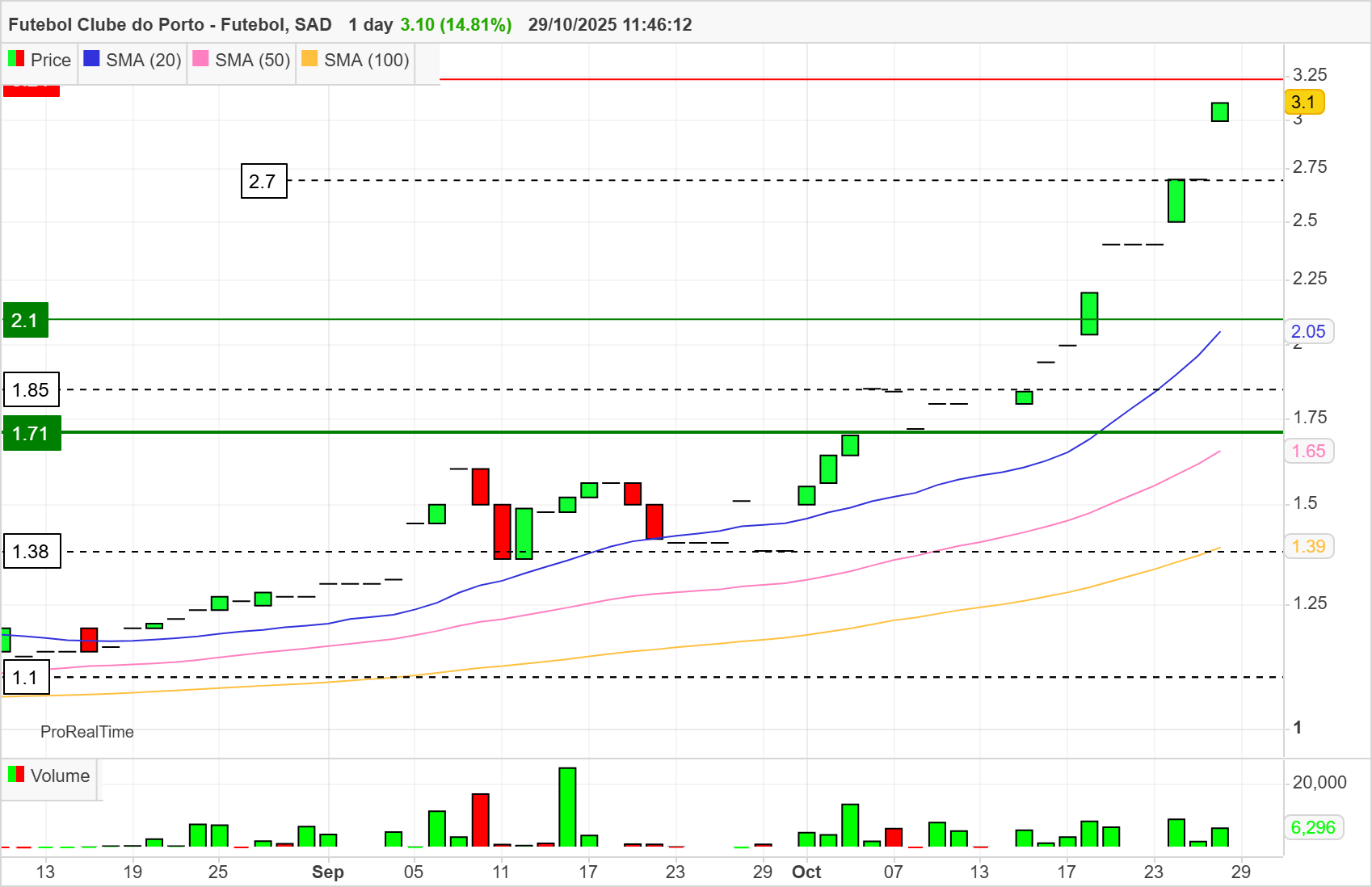Viewport: 1372px width, 887px height.
Task: Click the Volume panel label
Action: 60,776
